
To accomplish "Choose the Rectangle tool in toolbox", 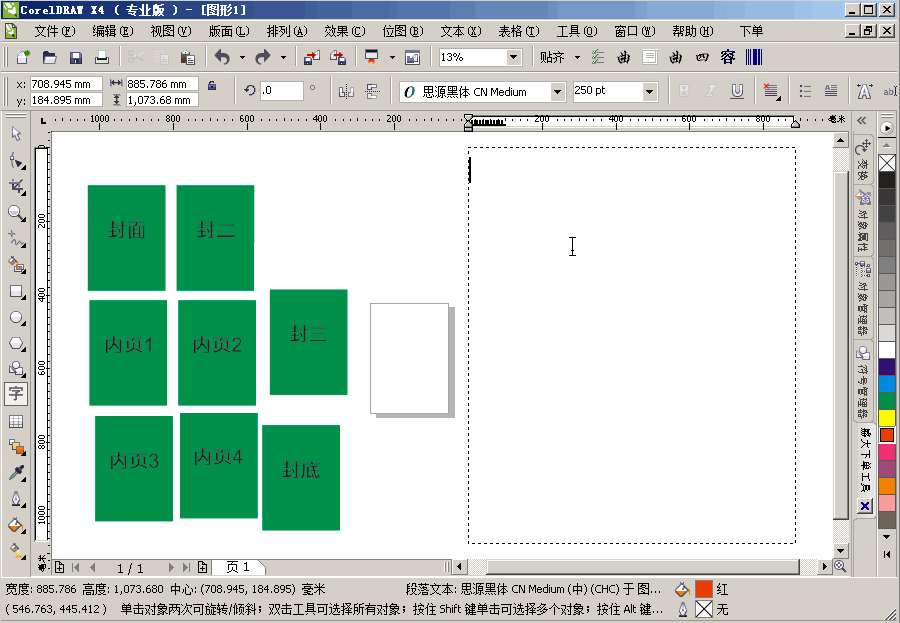I will click(16, 292).
